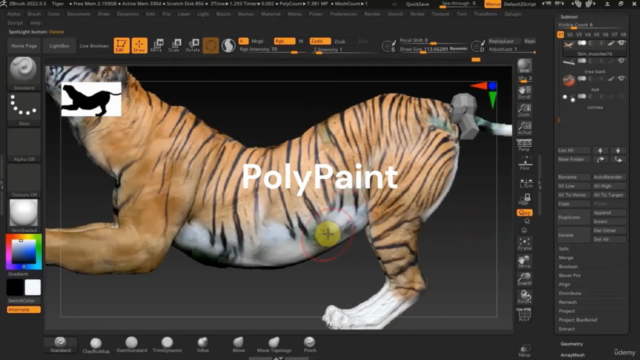640x360 pixels.
Task: Select the Inflat brush on bottom shelf
Action: (203, 344)
